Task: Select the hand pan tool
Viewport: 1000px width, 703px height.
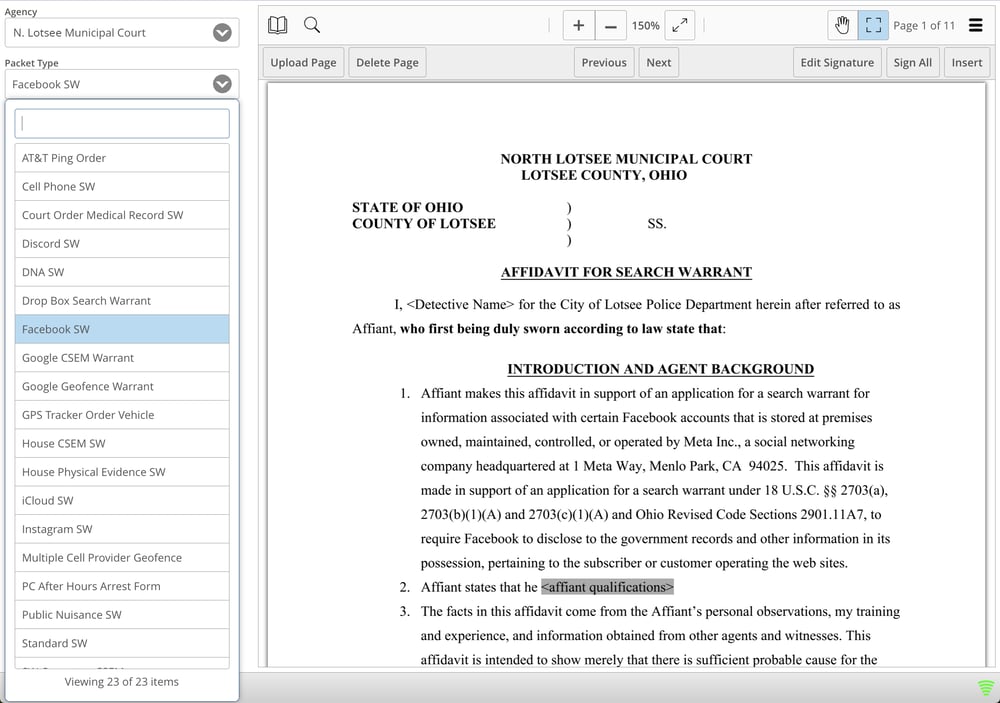Action: point(842,26)
